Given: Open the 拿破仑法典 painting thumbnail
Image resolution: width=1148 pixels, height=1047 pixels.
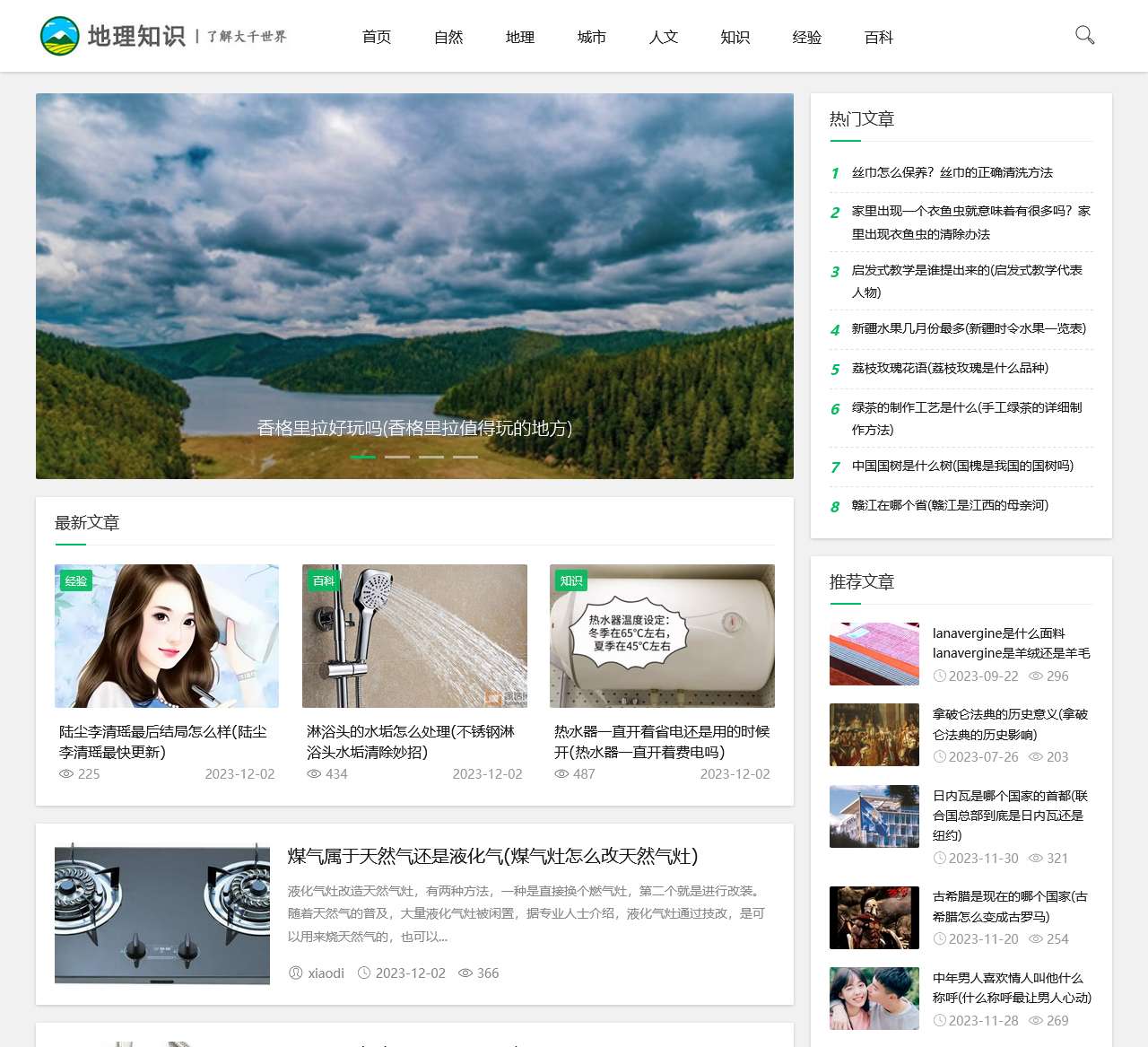Looking at the screenshot, I should (874, 735).
